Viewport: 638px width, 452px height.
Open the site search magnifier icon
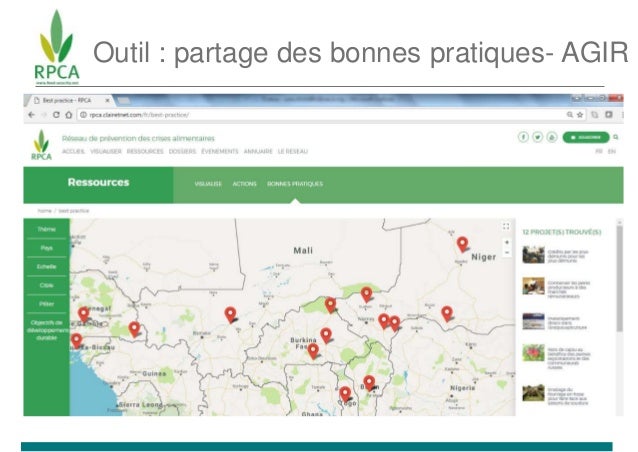[x=616, y=138]
